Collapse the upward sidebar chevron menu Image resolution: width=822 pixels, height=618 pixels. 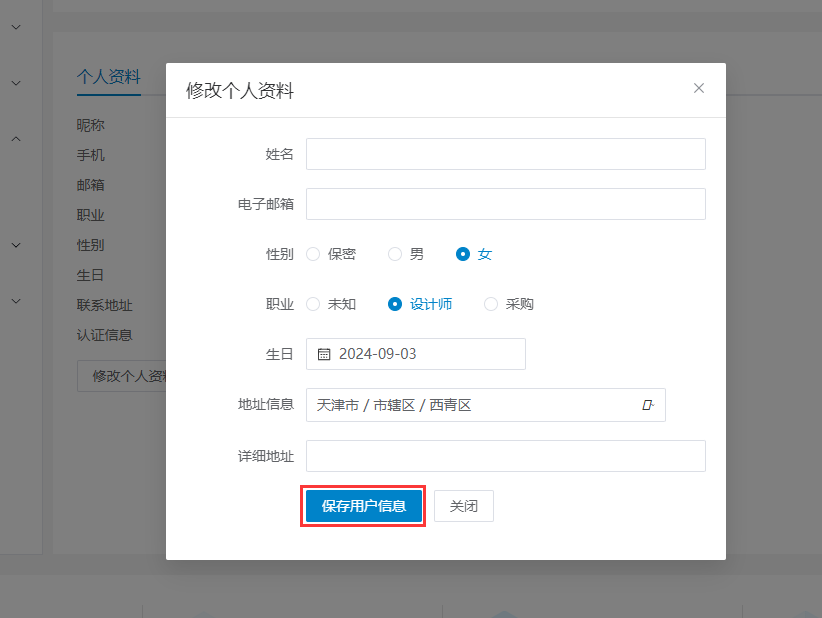(x=16, y=139)
